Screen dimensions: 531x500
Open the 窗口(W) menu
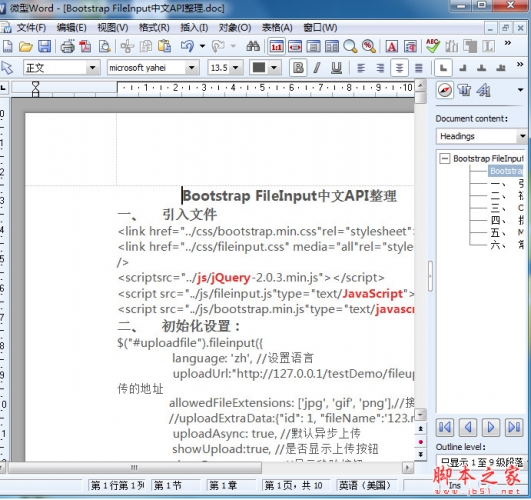click(x=320, y=28)
